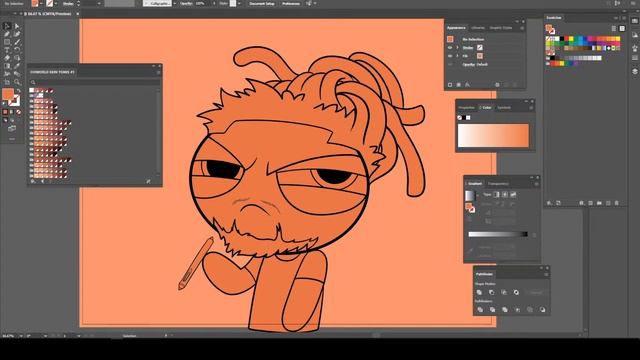Switch to the Symbols tab
The height and width of the screenshot is (360, 640).
point(504,108)
